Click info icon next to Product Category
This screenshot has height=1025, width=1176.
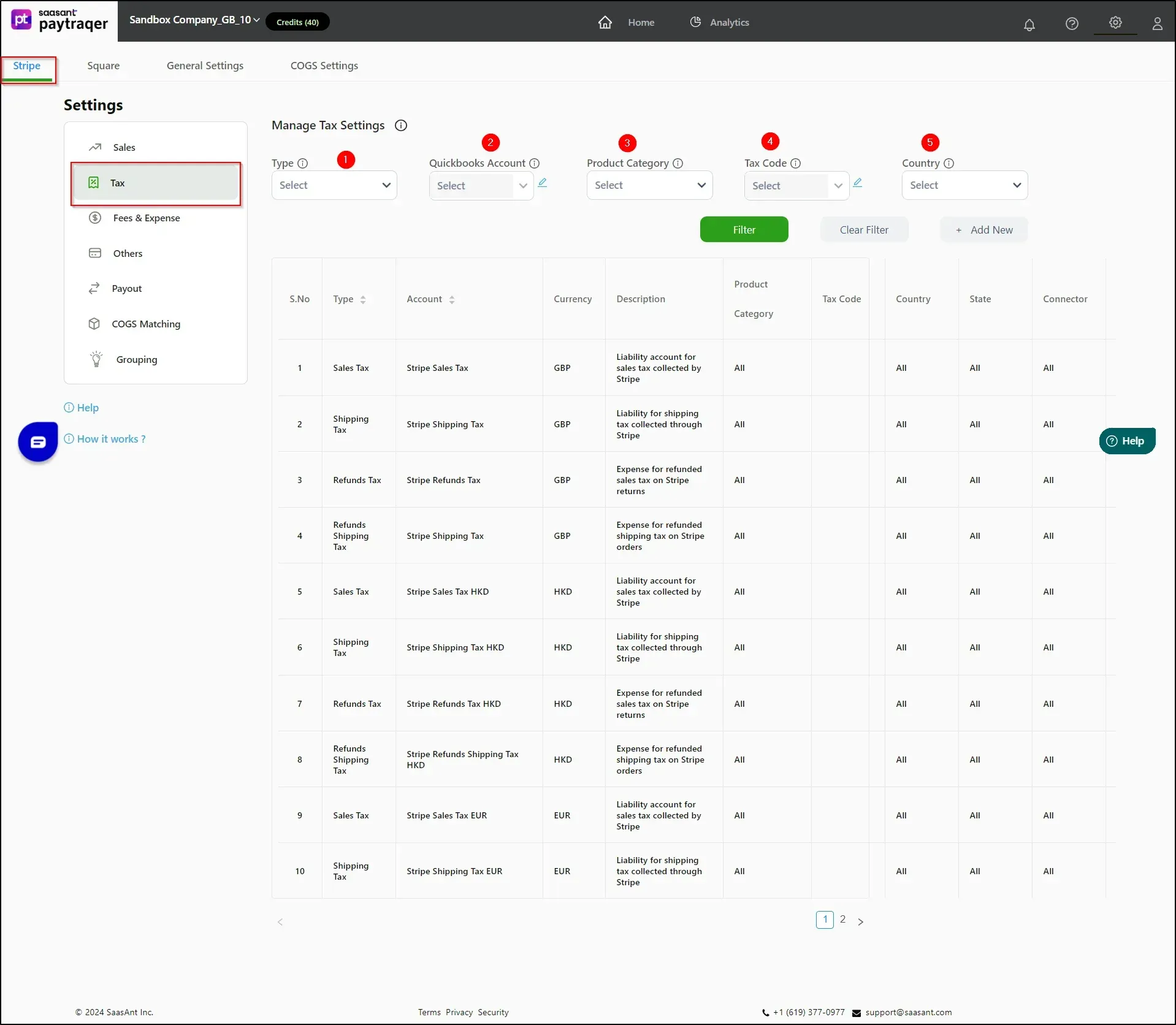coord(678,164)
